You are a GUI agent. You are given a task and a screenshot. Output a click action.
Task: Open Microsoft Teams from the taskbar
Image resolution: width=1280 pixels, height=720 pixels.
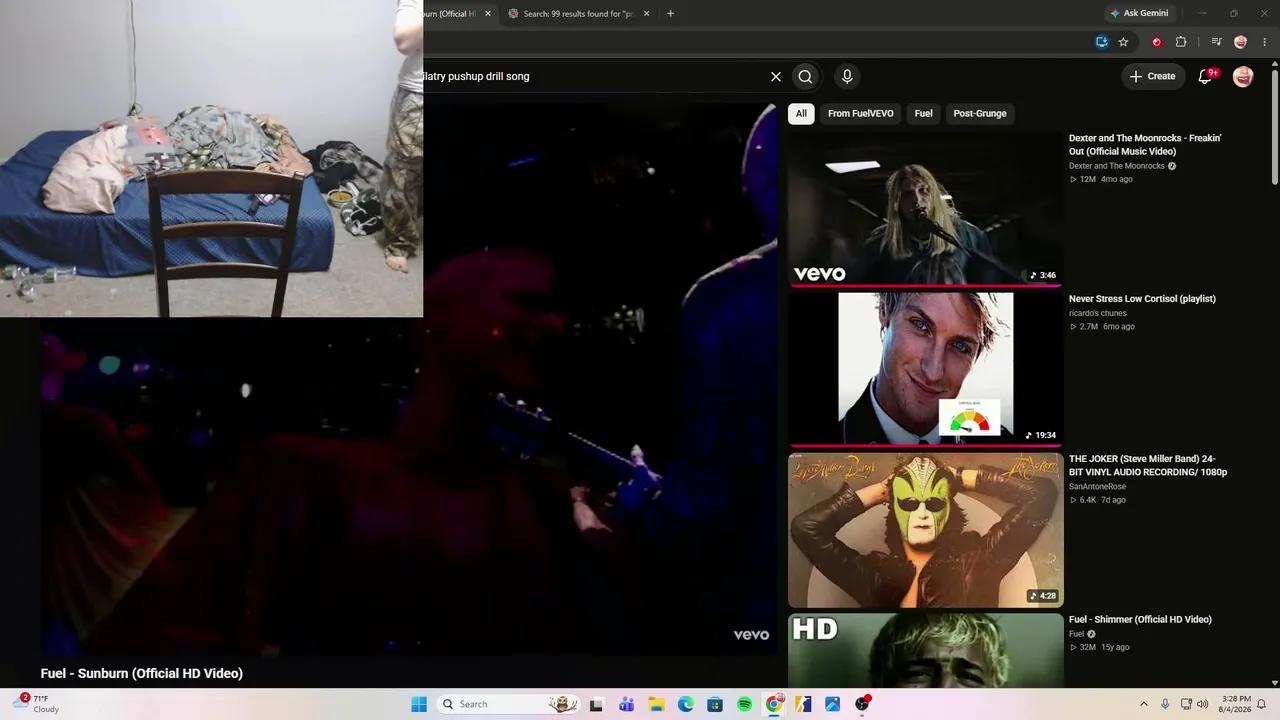click(627, 704)
